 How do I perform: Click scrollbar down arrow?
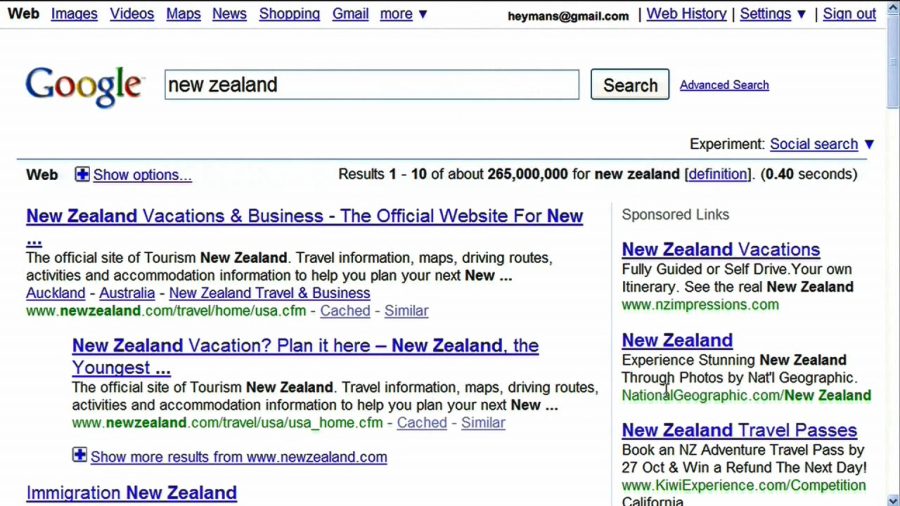[x=893, y=500]
